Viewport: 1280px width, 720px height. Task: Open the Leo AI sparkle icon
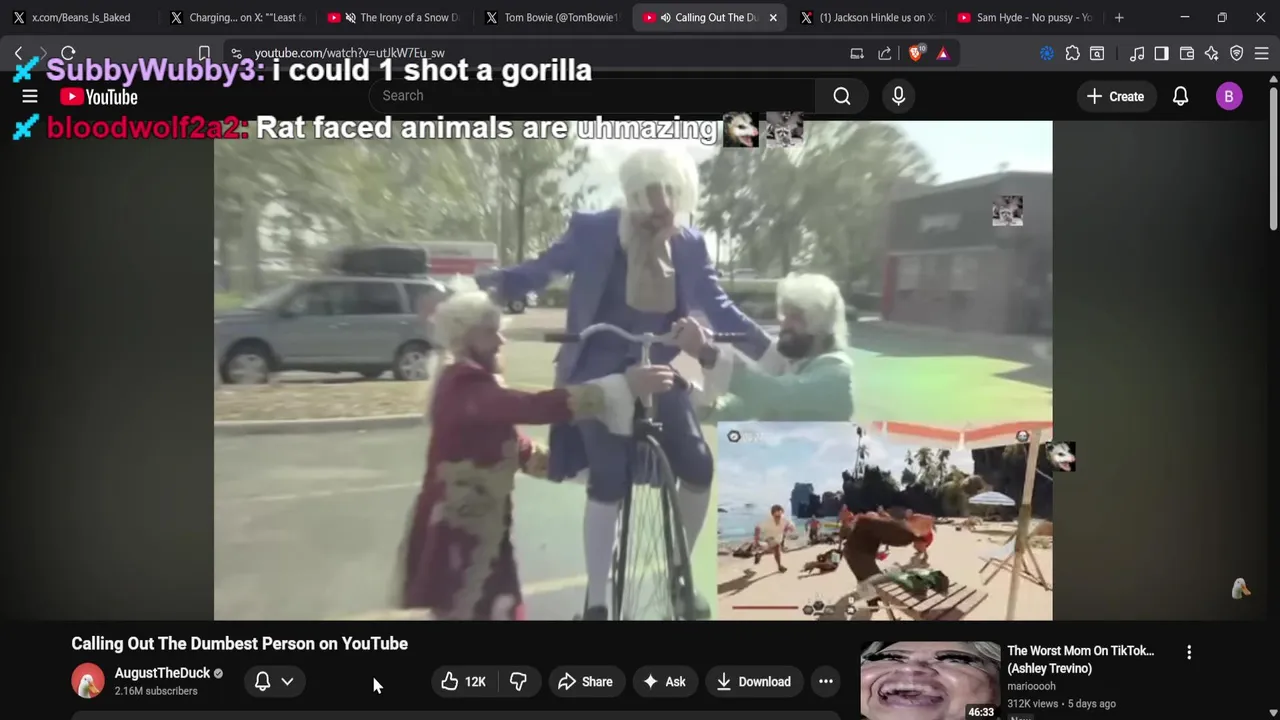[1211, 53]
